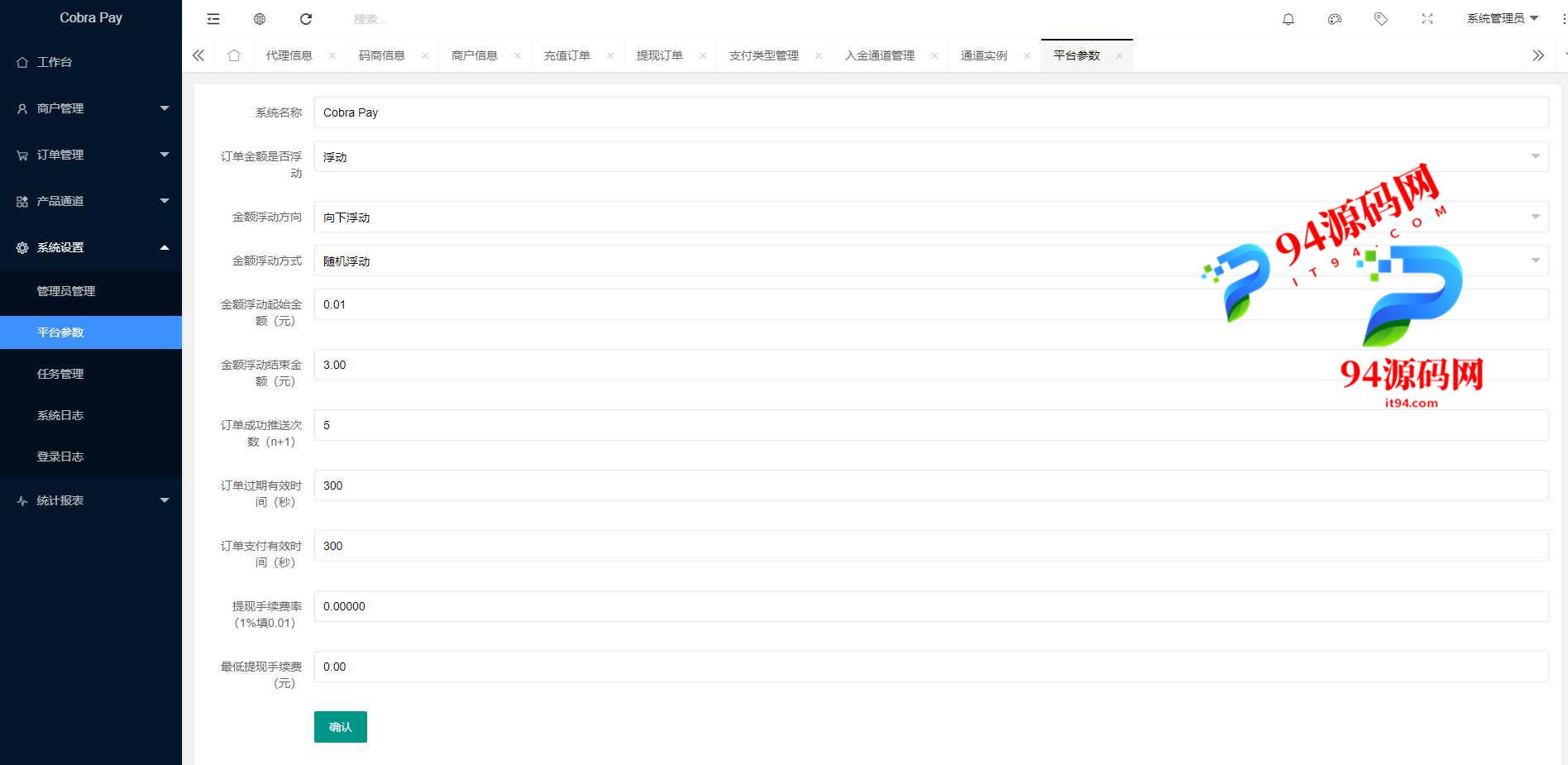Click the tag note icon in header

[x=1381, y=19]
